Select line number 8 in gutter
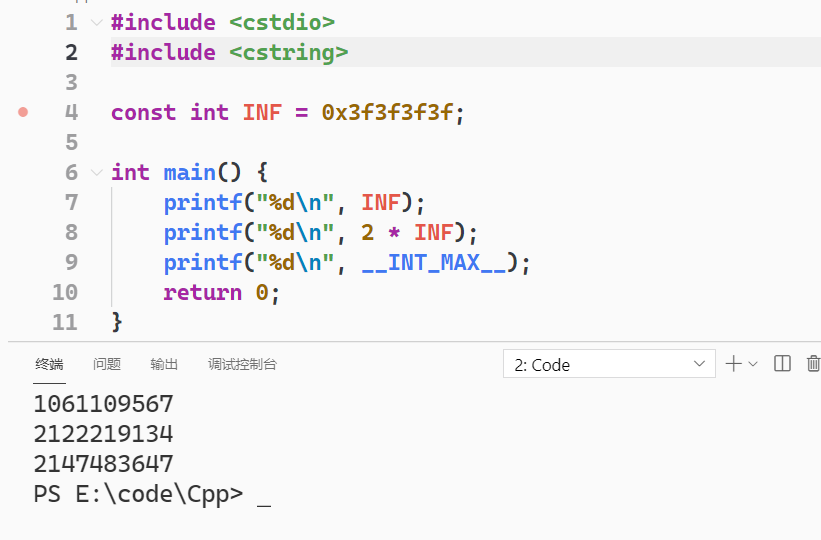The width and height of the screenshot is (821, 540). pos(71,233)
